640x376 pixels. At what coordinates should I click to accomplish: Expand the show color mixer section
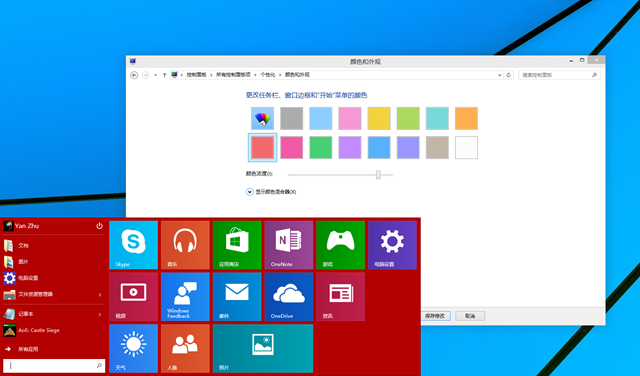(249, 192)
